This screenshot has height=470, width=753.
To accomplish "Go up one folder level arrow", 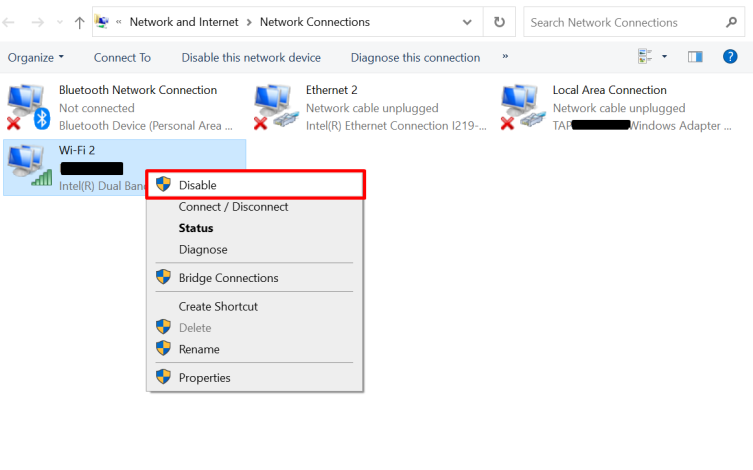I will (79, 22).
